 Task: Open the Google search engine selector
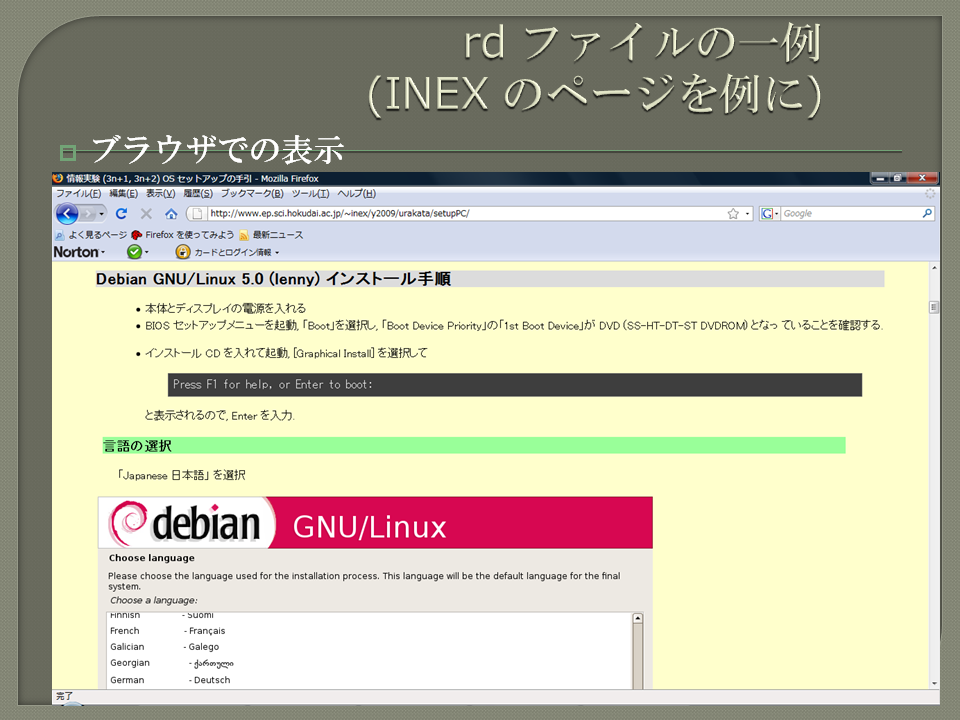point(769,214)
